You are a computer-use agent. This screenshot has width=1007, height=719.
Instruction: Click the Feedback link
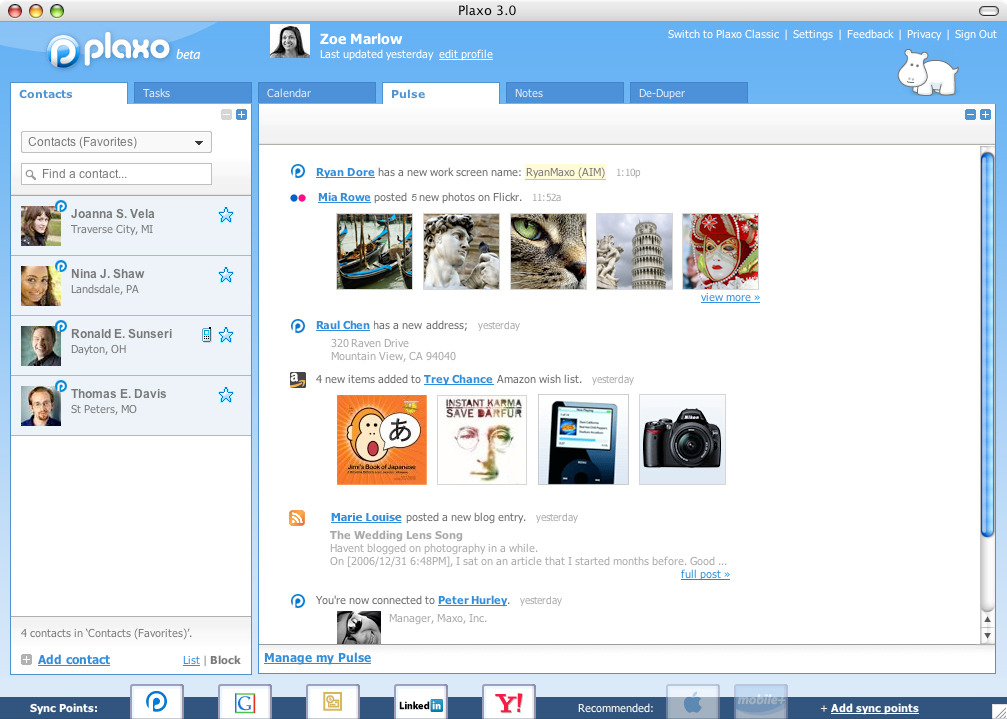pos(870,35)
